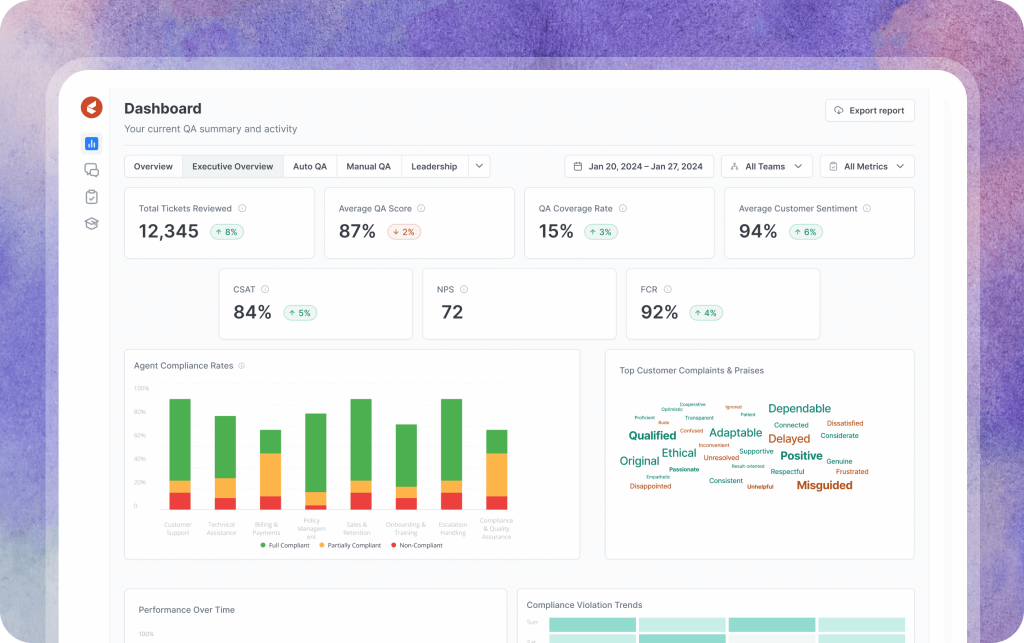Screen dimensions: 1024x643
Task: Click the Export report button
Action: click(870, 110)
